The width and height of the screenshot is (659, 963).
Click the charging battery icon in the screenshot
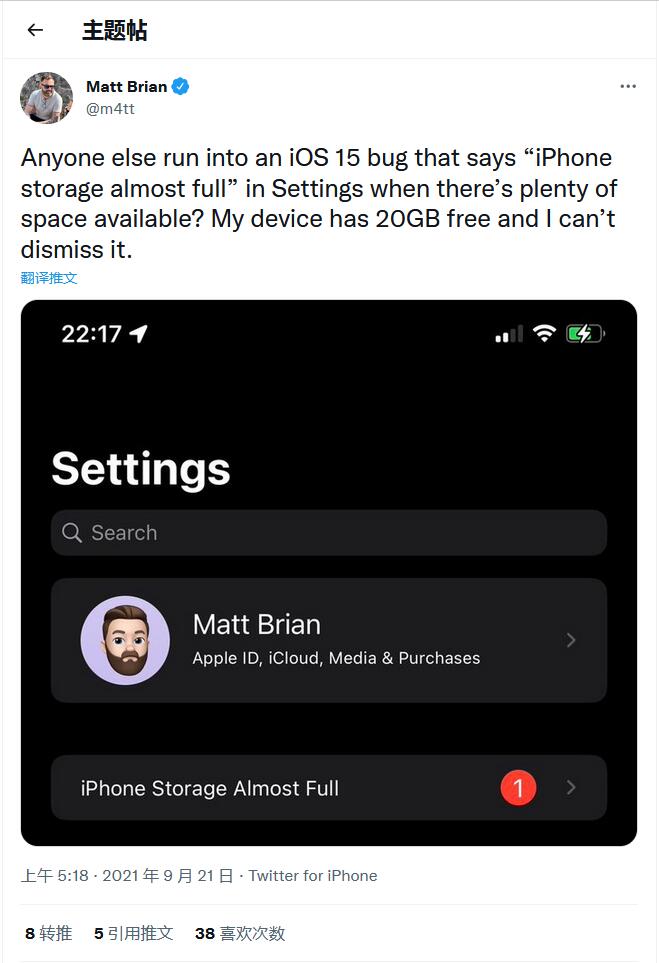pyautogui.click(x=585, y=333)
